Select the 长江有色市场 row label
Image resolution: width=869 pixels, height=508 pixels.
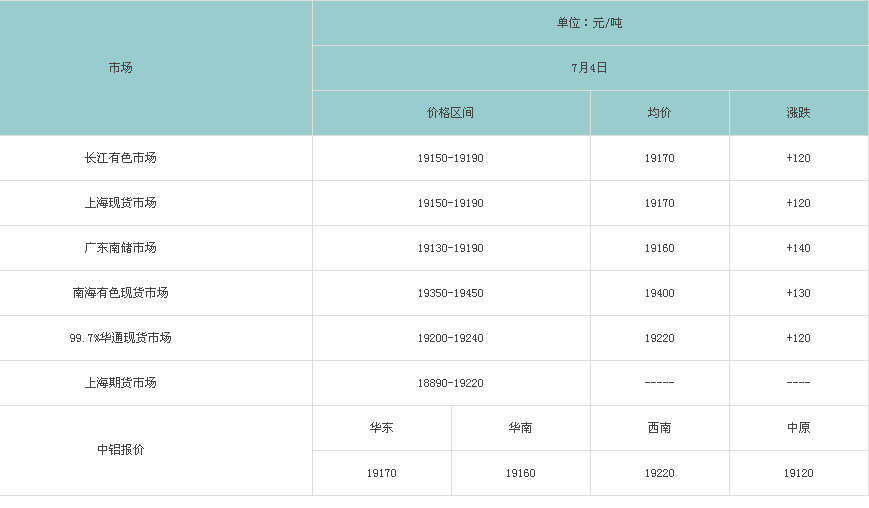(x=120, y=158)
